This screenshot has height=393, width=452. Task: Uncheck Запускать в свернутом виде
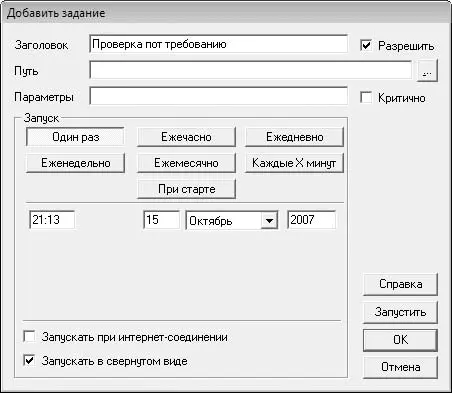[30, 361]
